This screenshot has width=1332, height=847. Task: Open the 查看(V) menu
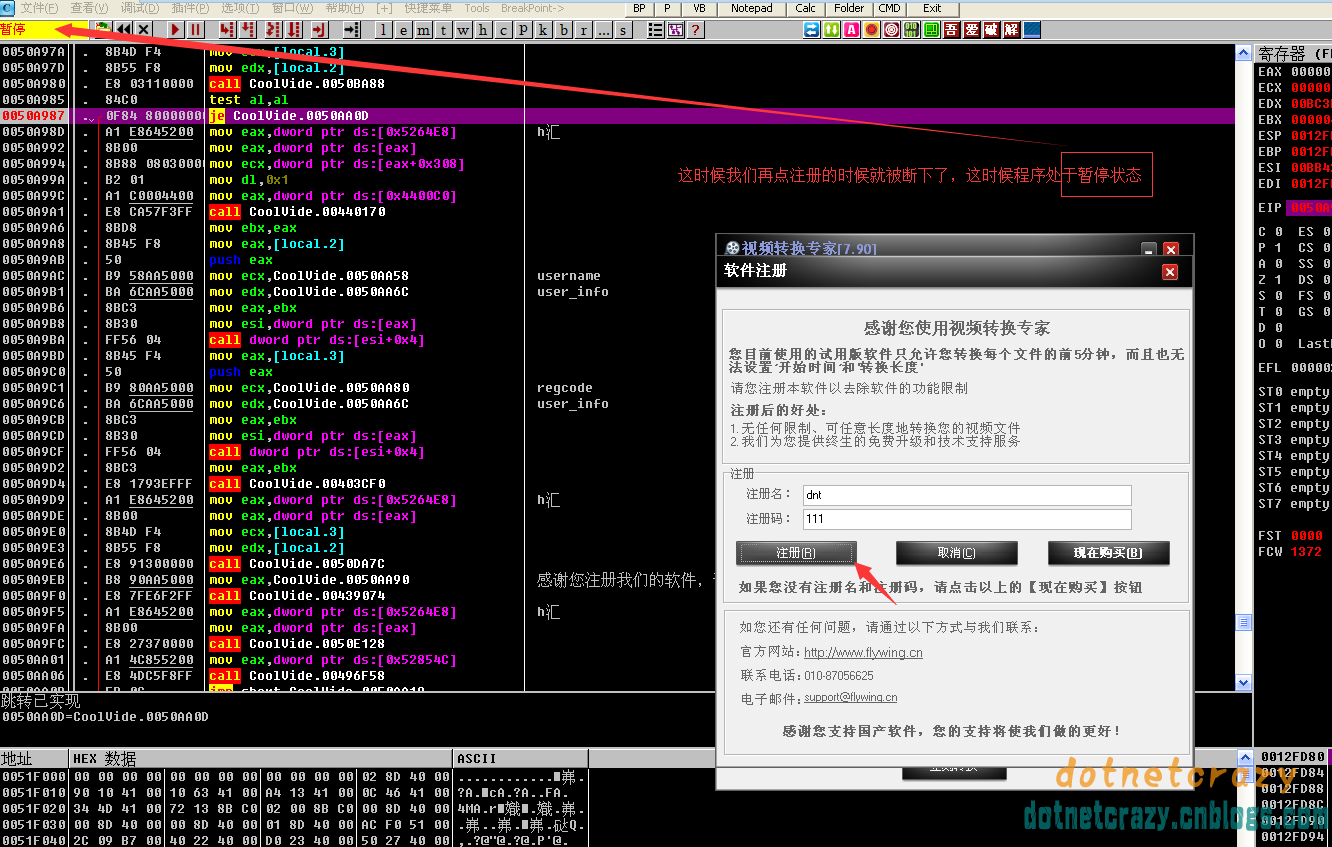click(89, 8)
